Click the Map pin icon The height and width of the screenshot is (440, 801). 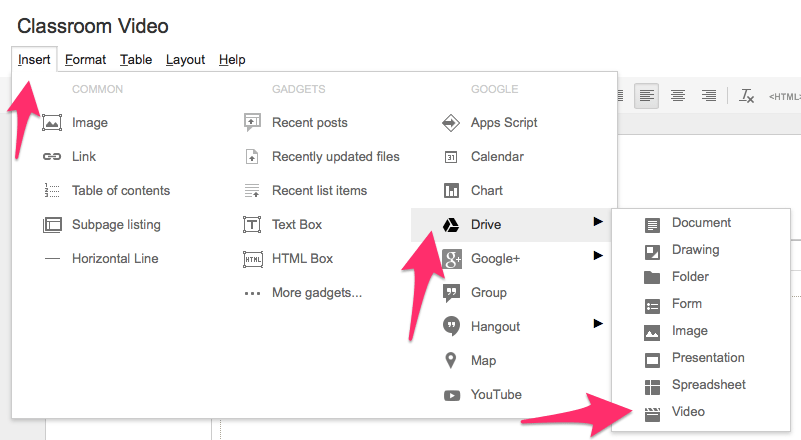click(x=451, y=360)
